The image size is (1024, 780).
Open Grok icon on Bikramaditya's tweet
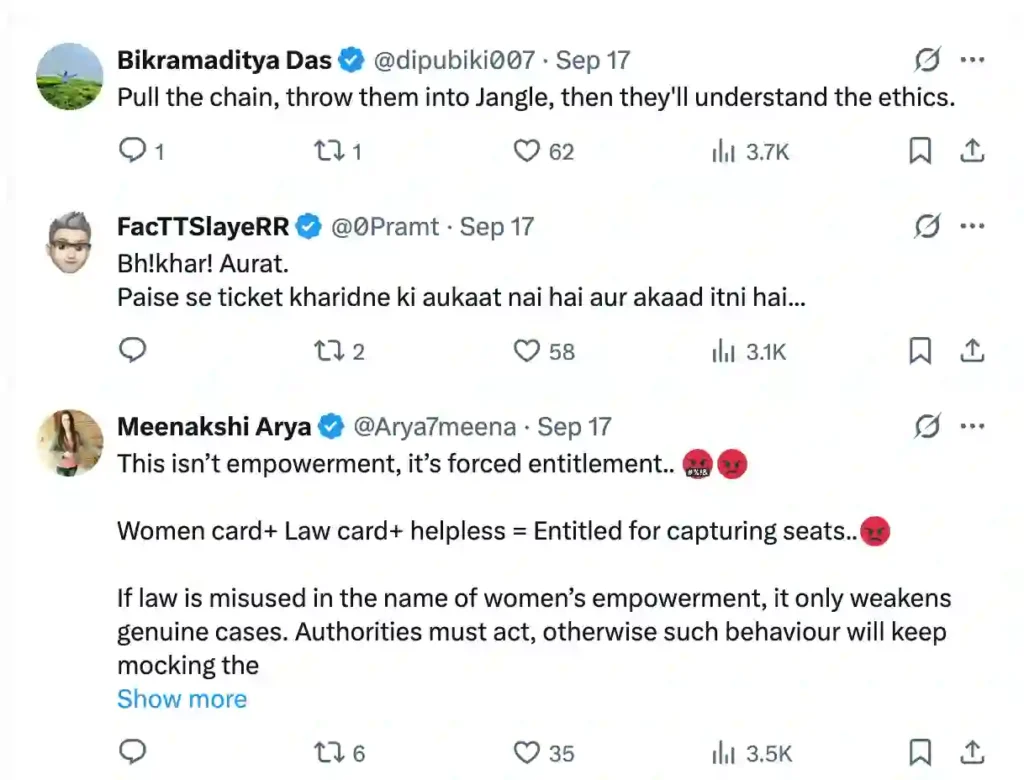click(927, 60)
